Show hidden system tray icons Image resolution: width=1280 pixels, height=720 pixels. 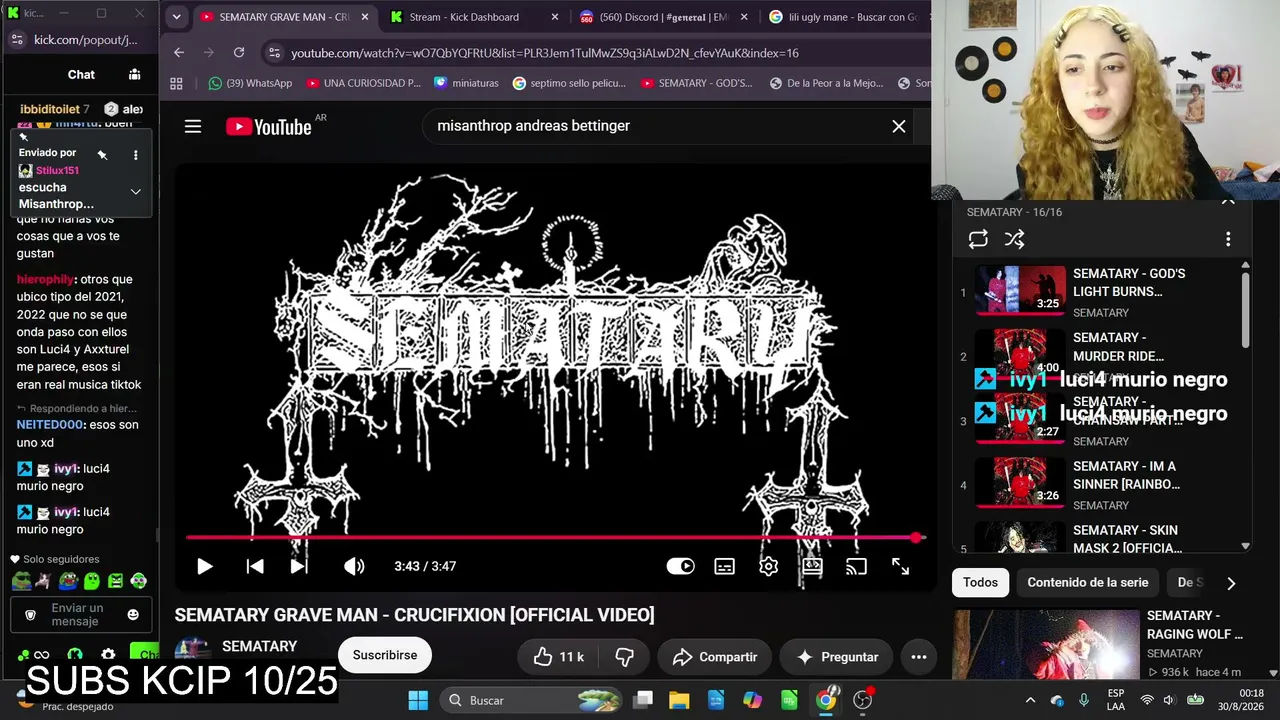[1030, 700]
